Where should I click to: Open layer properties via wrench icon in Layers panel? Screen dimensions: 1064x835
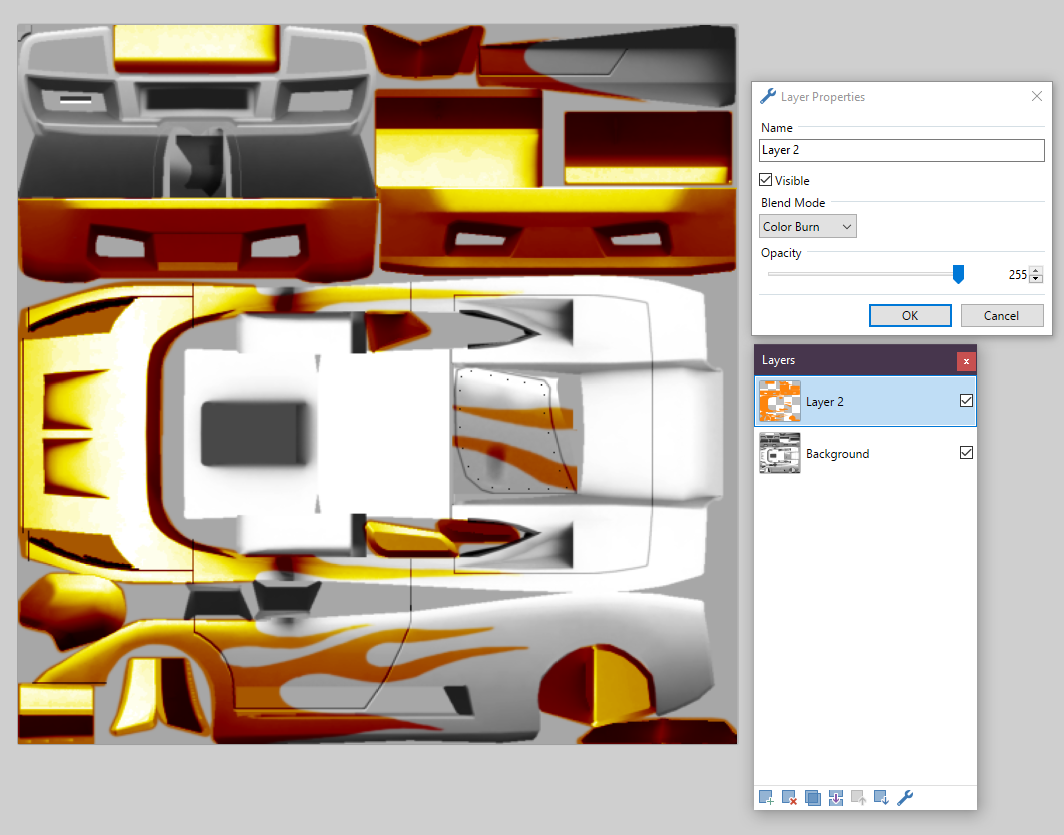(905, 797)
